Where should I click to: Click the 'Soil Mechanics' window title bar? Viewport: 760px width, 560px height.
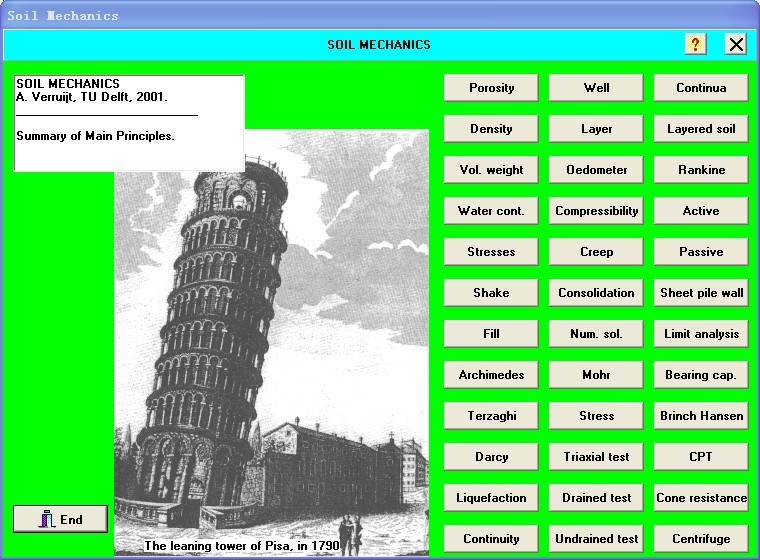point(380,15)
